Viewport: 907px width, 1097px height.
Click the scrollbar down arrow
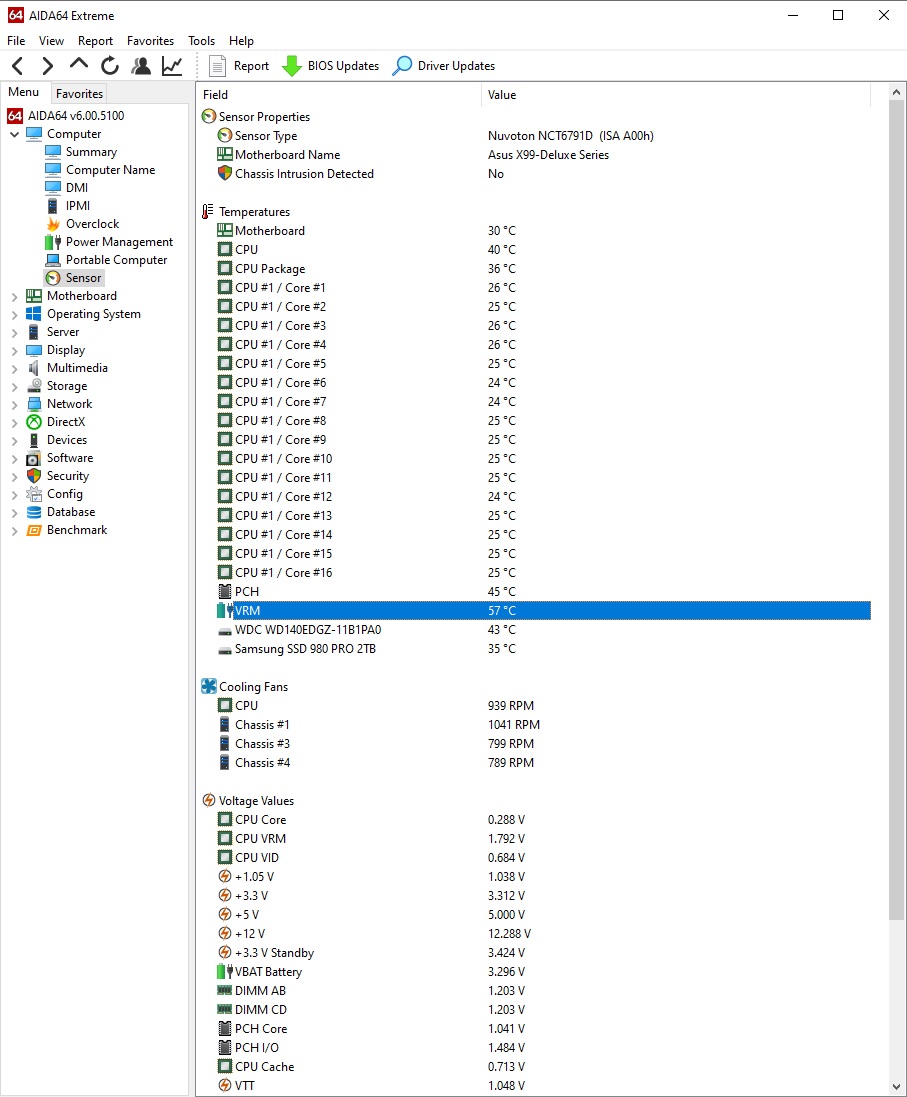pos(897,1087)
